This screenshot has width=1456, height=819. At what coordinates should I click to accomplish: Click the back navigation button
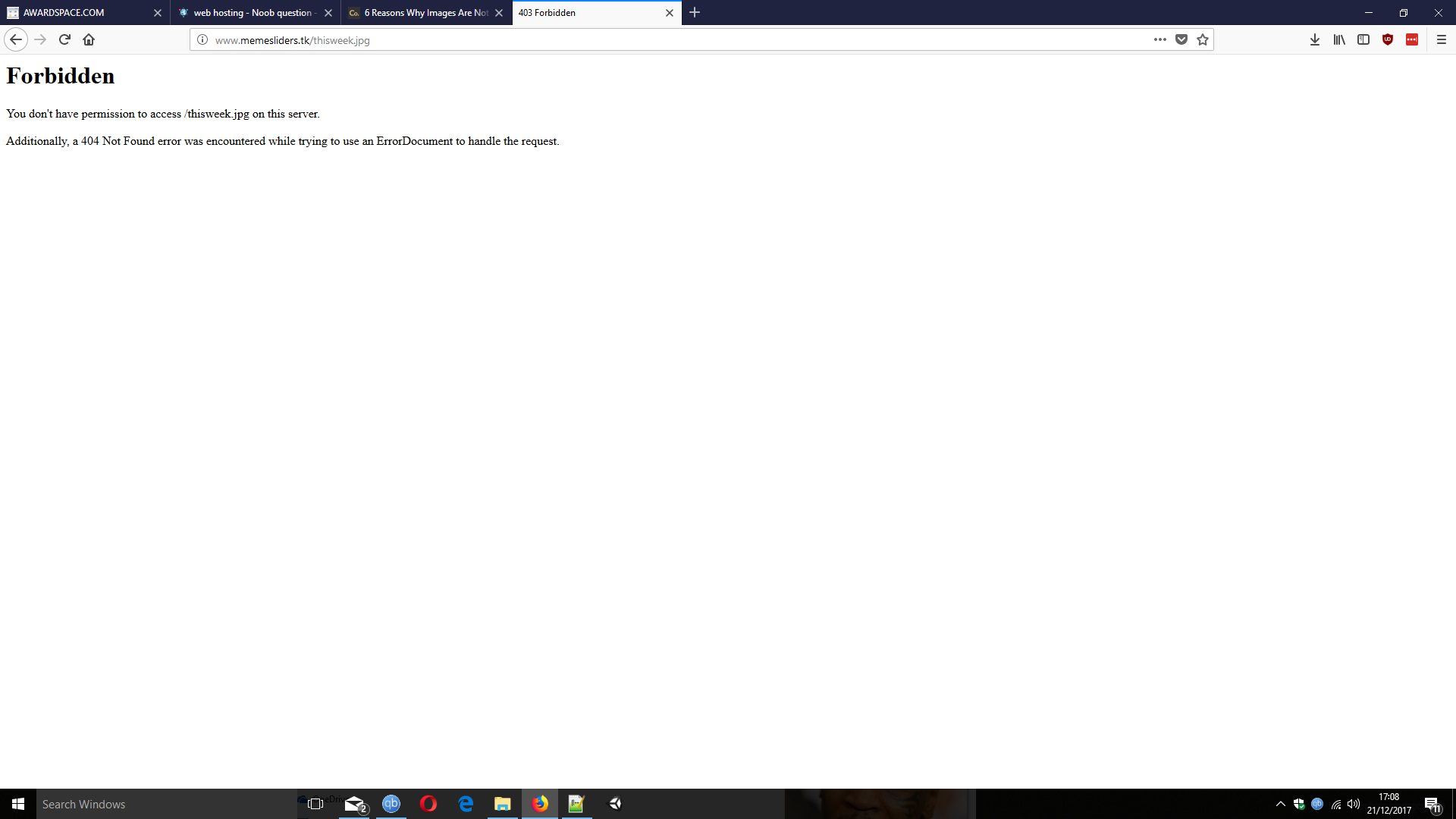point(15,39)
